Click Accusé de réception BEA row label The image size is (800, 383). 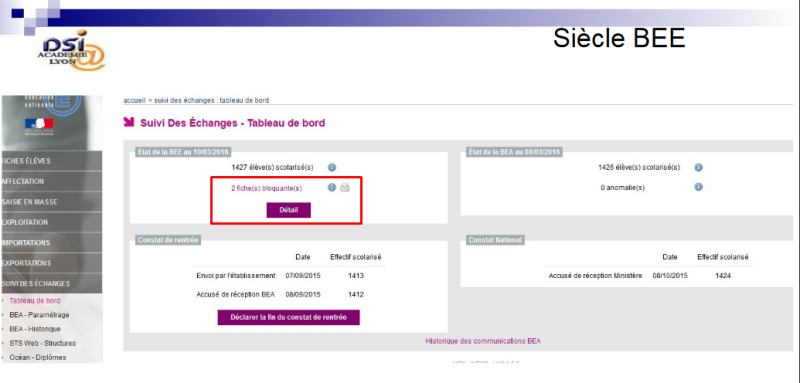(x=236, y=295)
